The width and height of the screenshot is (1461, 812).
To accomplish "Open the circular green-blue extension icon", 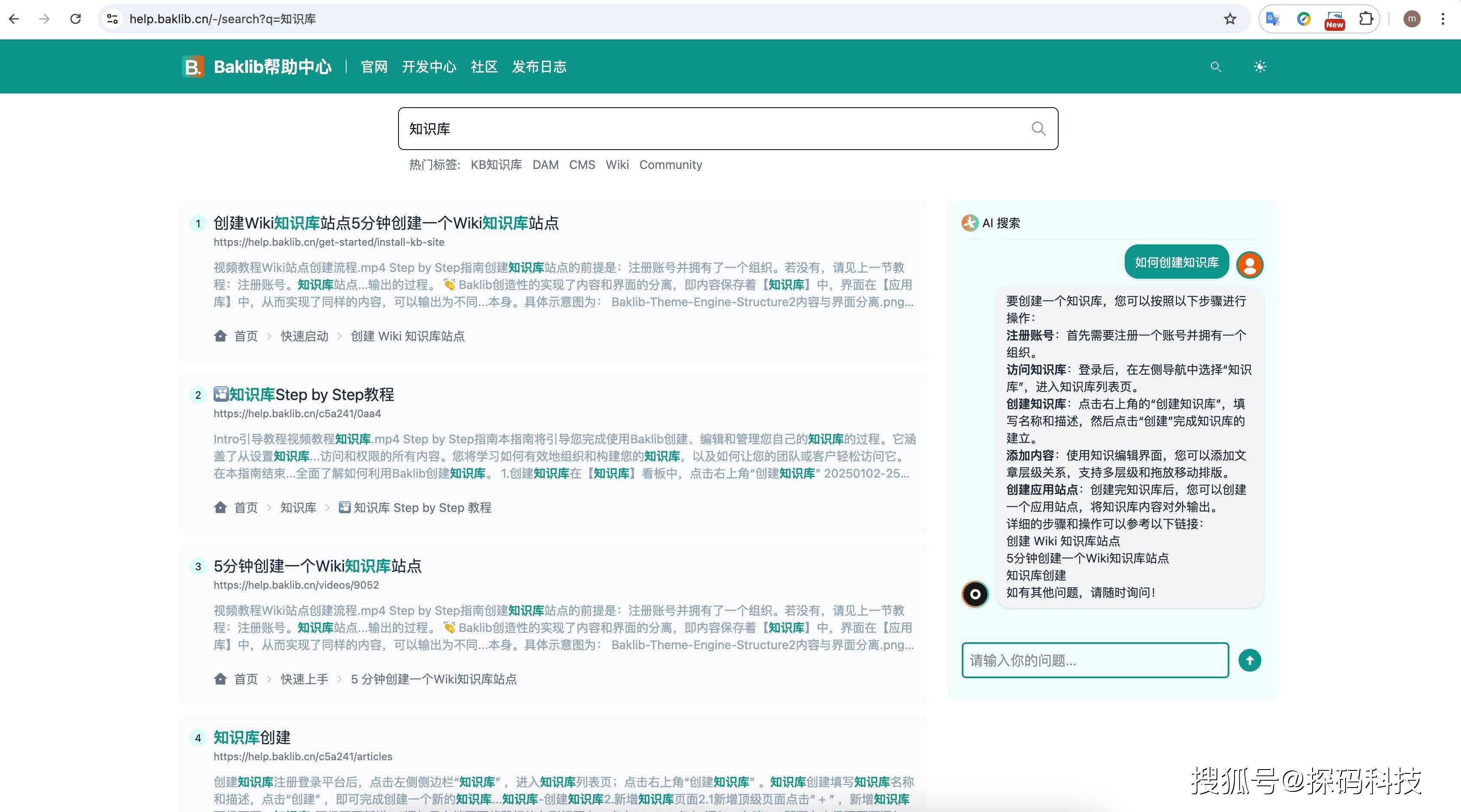I will coord(1303,19).
